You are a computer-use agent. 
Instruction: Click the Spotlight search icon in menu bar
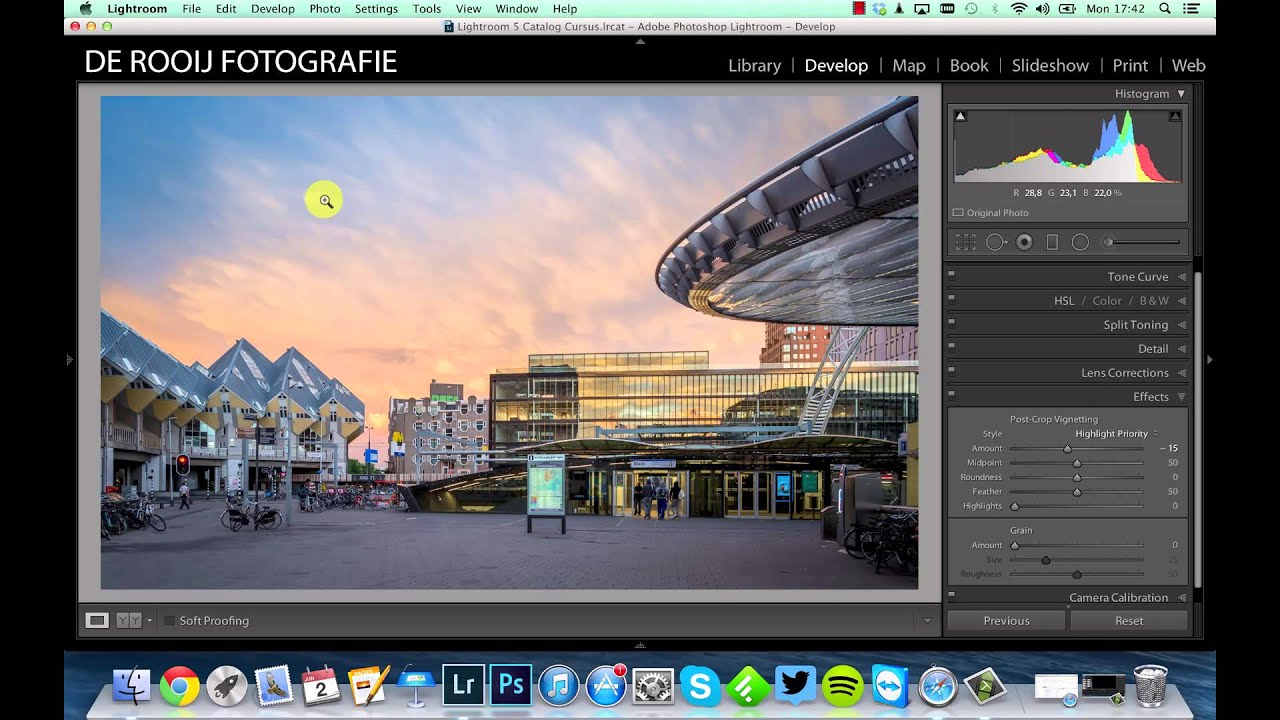(1165, 9)
